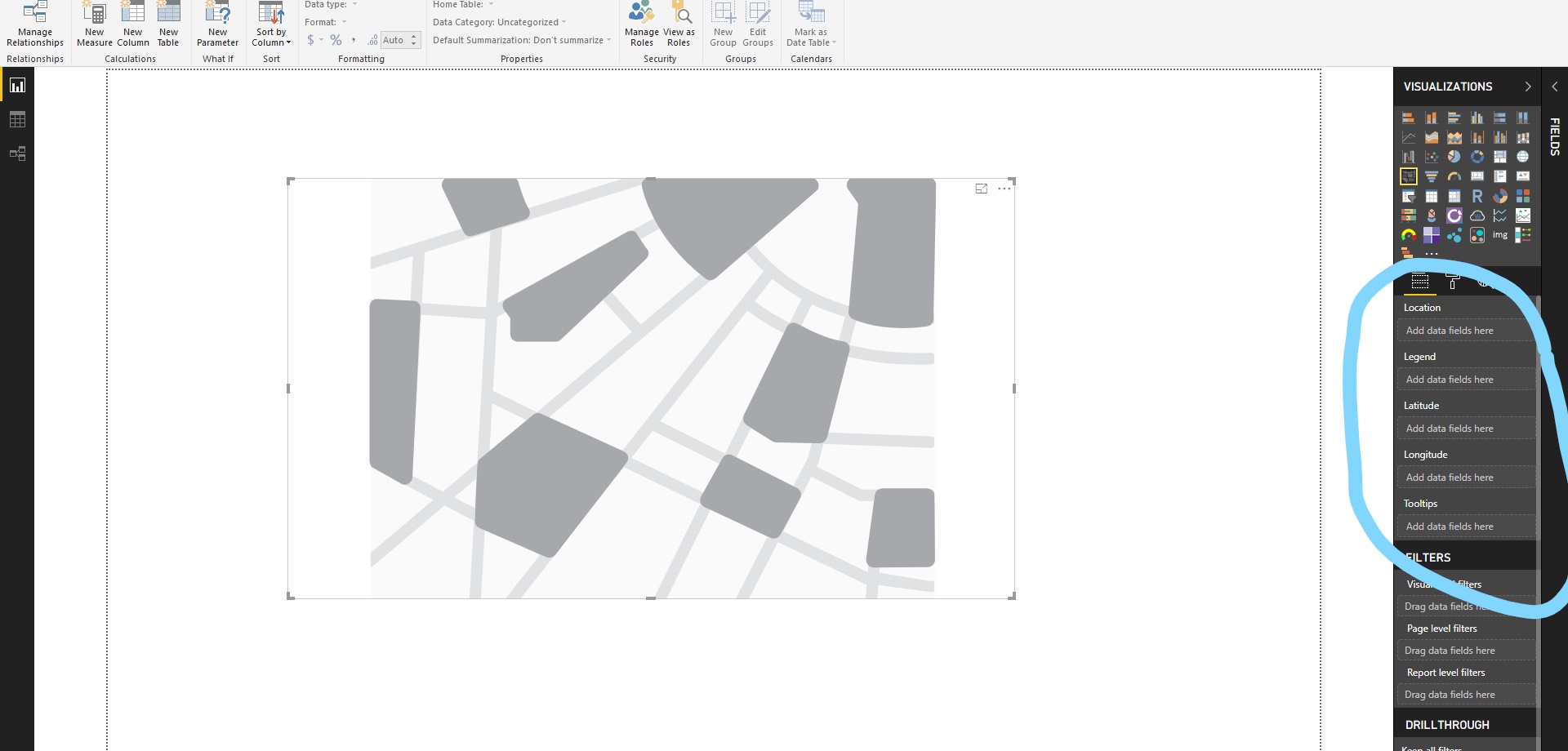Click the Location data field well
This screenshot has height=751, width=1568.
click(1467, 331)
